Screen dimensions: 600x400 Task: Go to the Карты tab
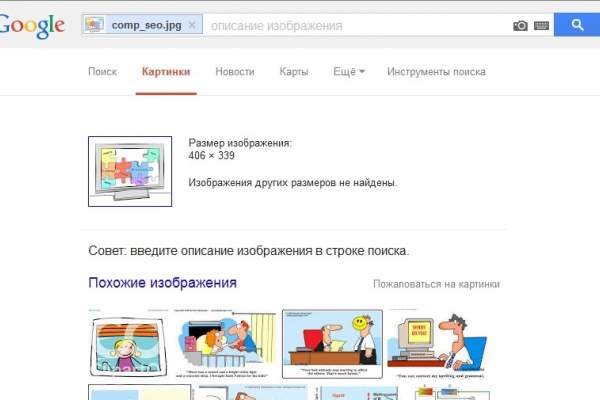293,72
